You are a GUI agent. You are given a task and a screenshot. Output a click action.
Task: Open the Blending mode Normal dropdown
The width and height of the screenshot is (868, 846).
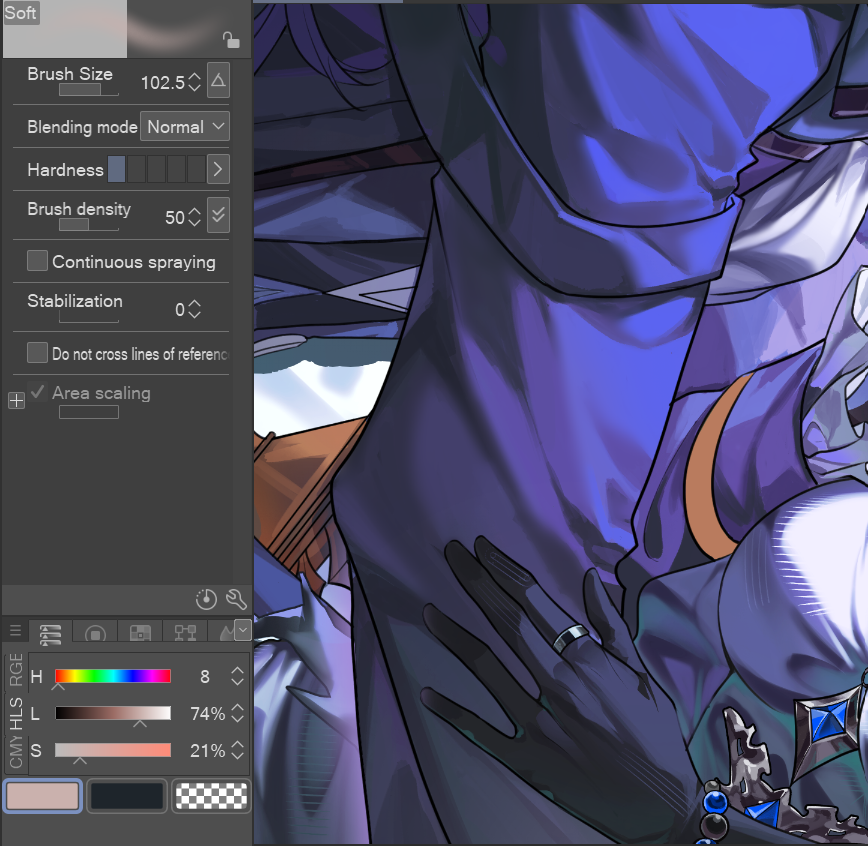point(185,126)
